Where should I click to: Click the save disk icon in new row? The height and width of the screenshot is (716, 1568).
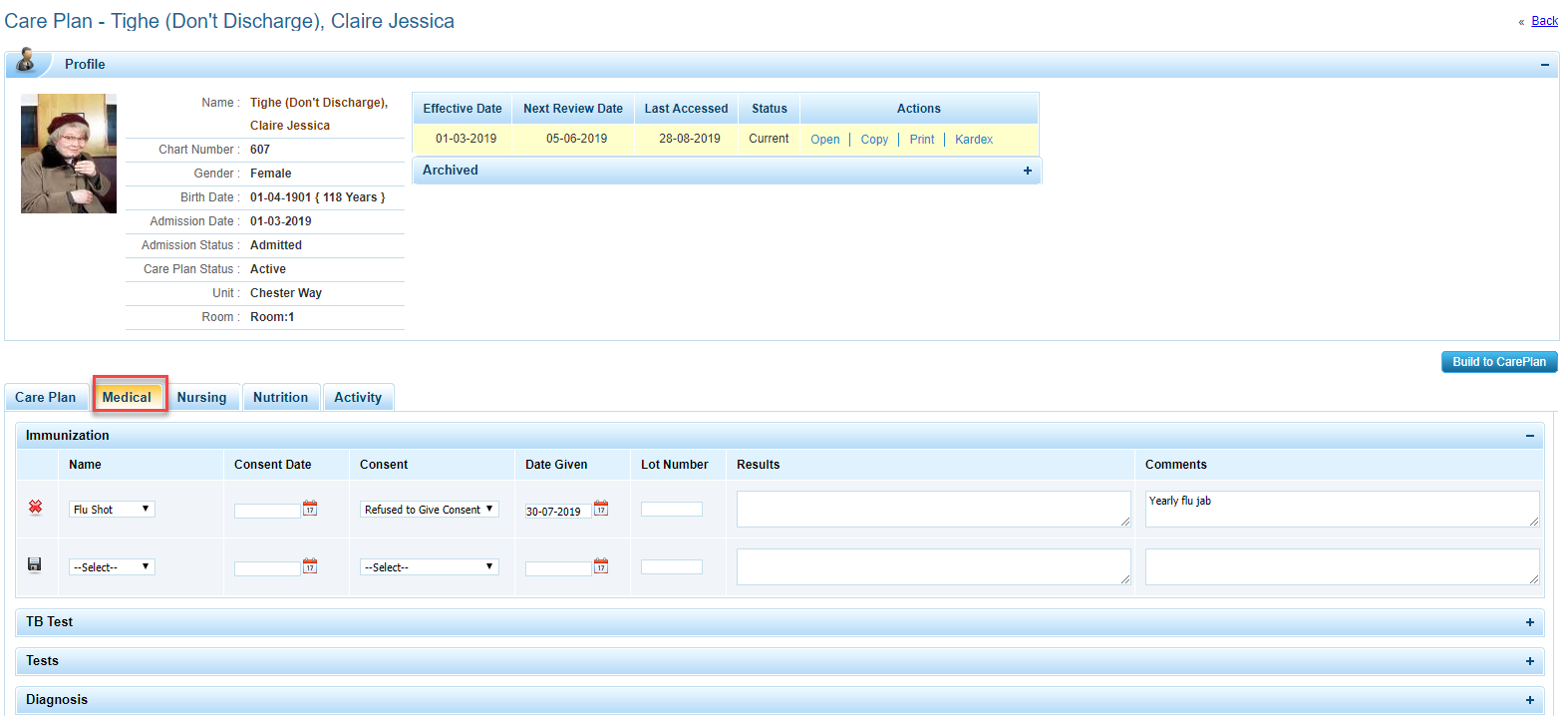[35, 564]
